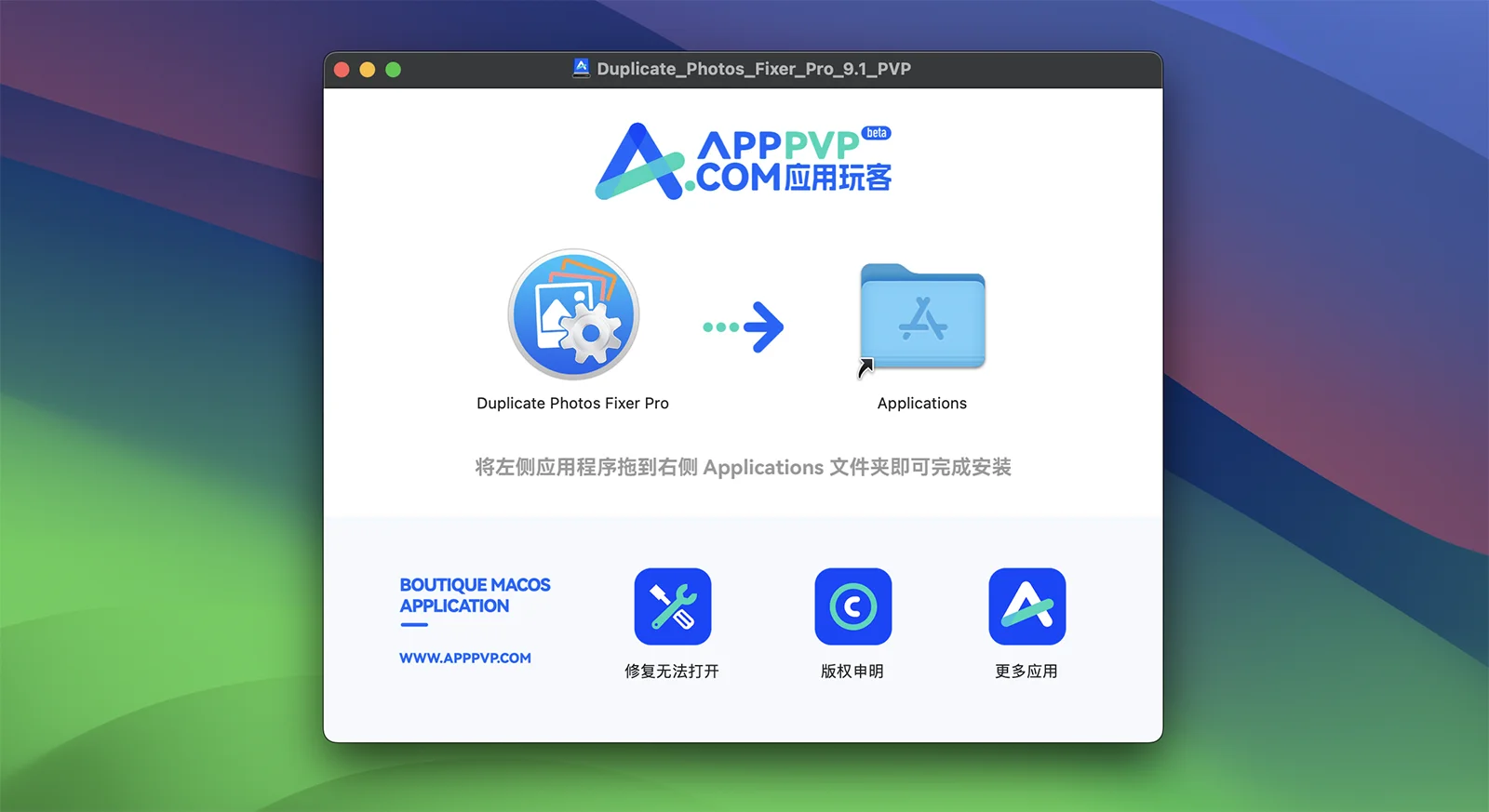
Task: Close the Duplicate_Photos_Fixer_Pro installer window
Action: coord(342,70)
